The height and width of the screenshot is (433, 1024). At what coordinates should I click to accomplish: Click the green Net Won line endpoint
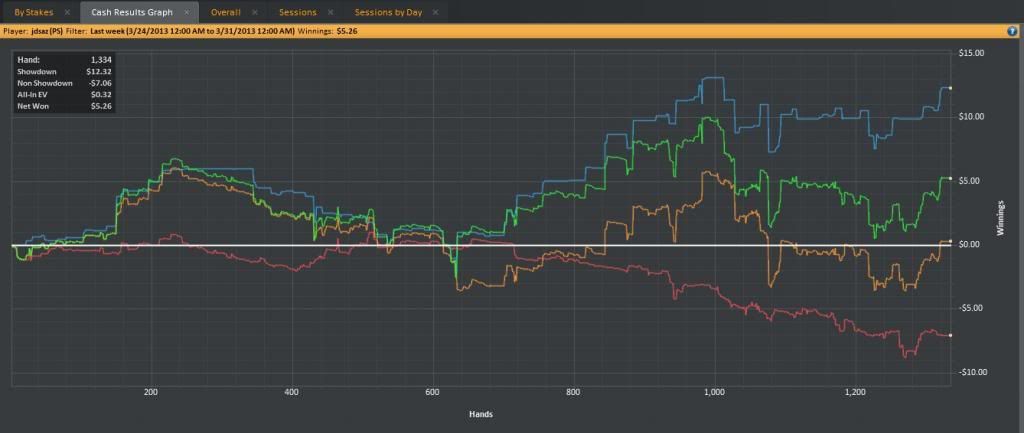950,178
